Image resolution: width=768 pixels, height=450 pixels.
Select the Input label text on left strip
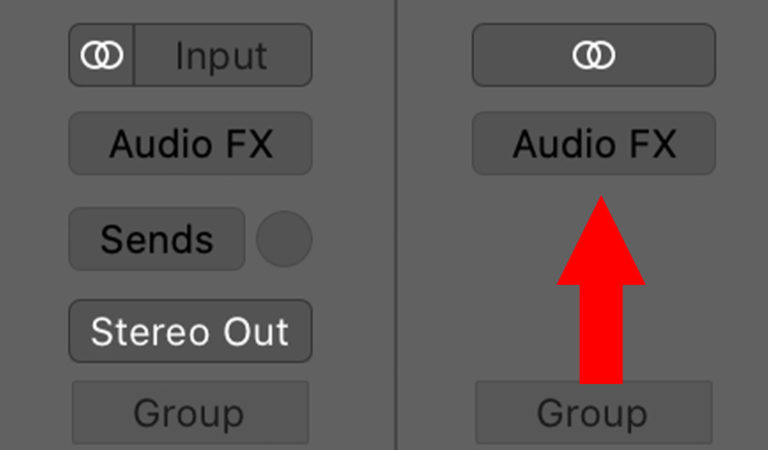pos(221,56)
